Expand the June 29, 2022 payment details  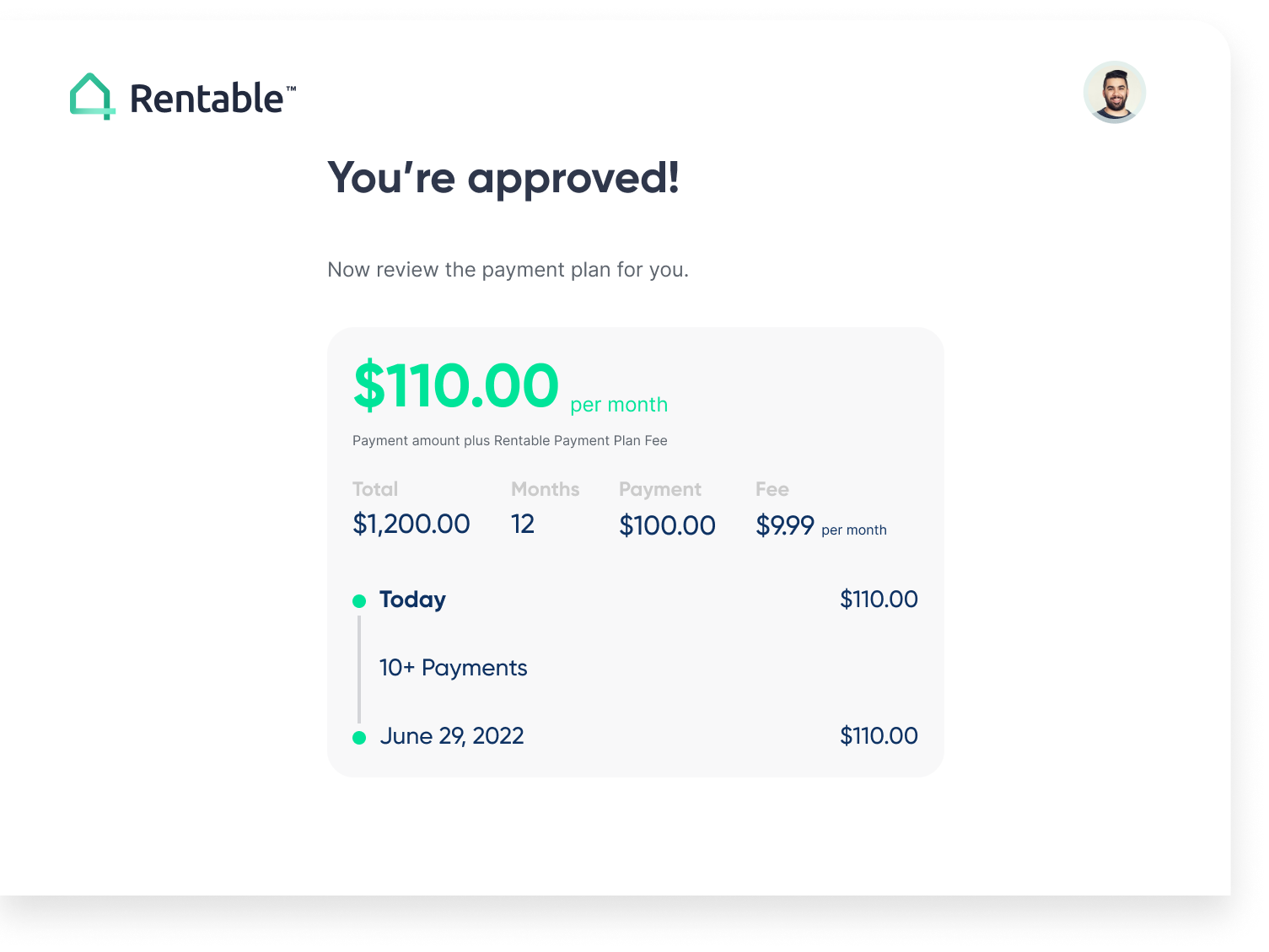(453, 736)
